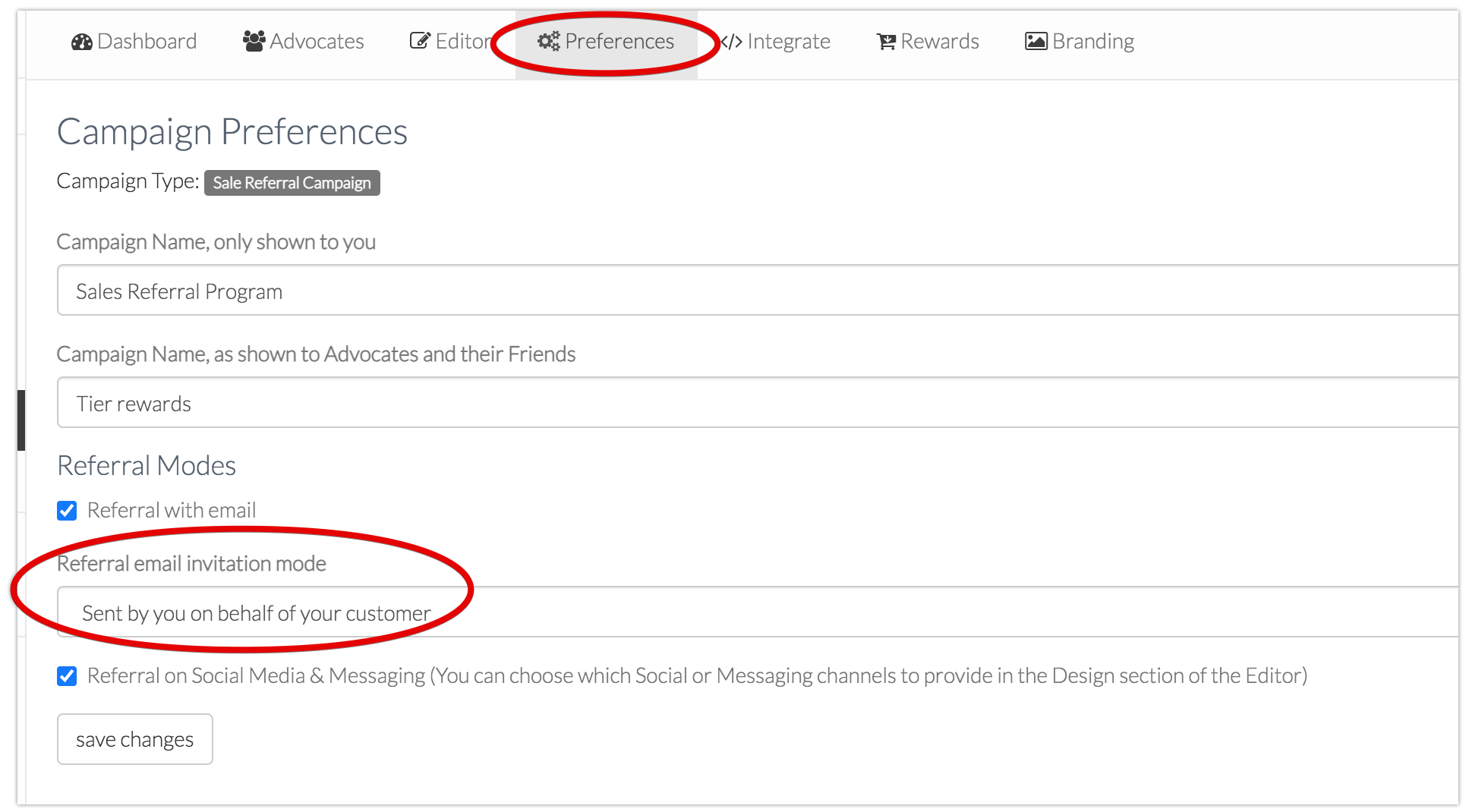This screenshot has height=812, width=1466.
Task: Click the Sales Referral Program name field
Action: (758, 291)
